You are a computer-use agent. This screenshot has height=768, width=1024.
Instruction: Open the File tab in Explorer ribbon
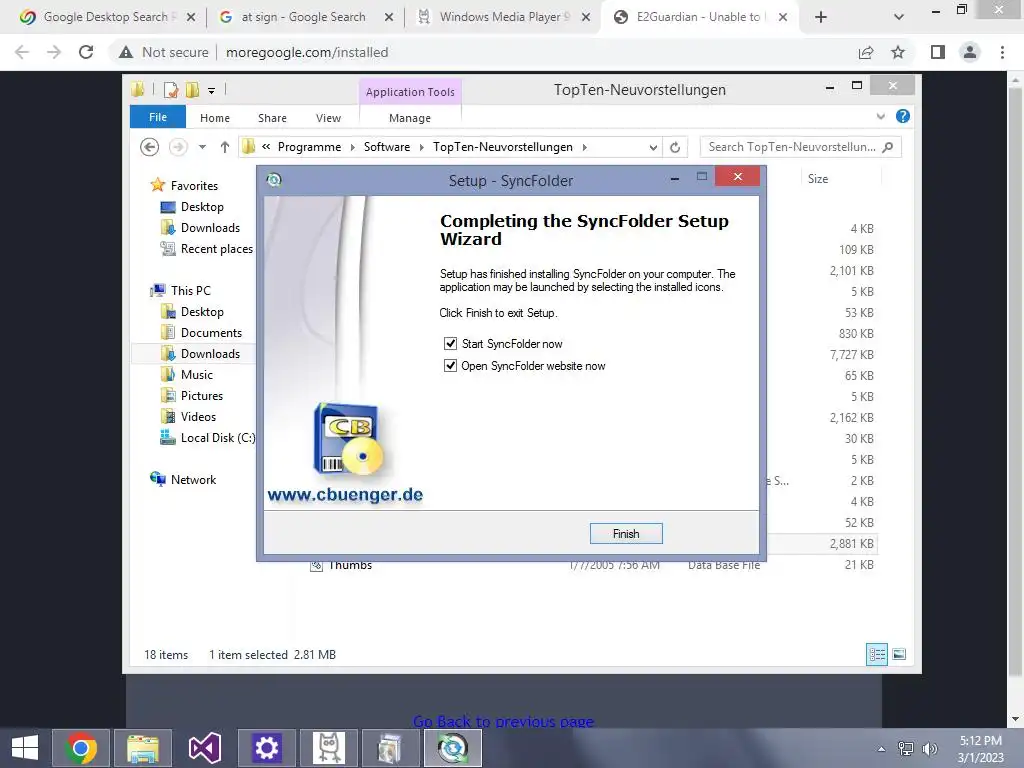[x=158, y=117]
